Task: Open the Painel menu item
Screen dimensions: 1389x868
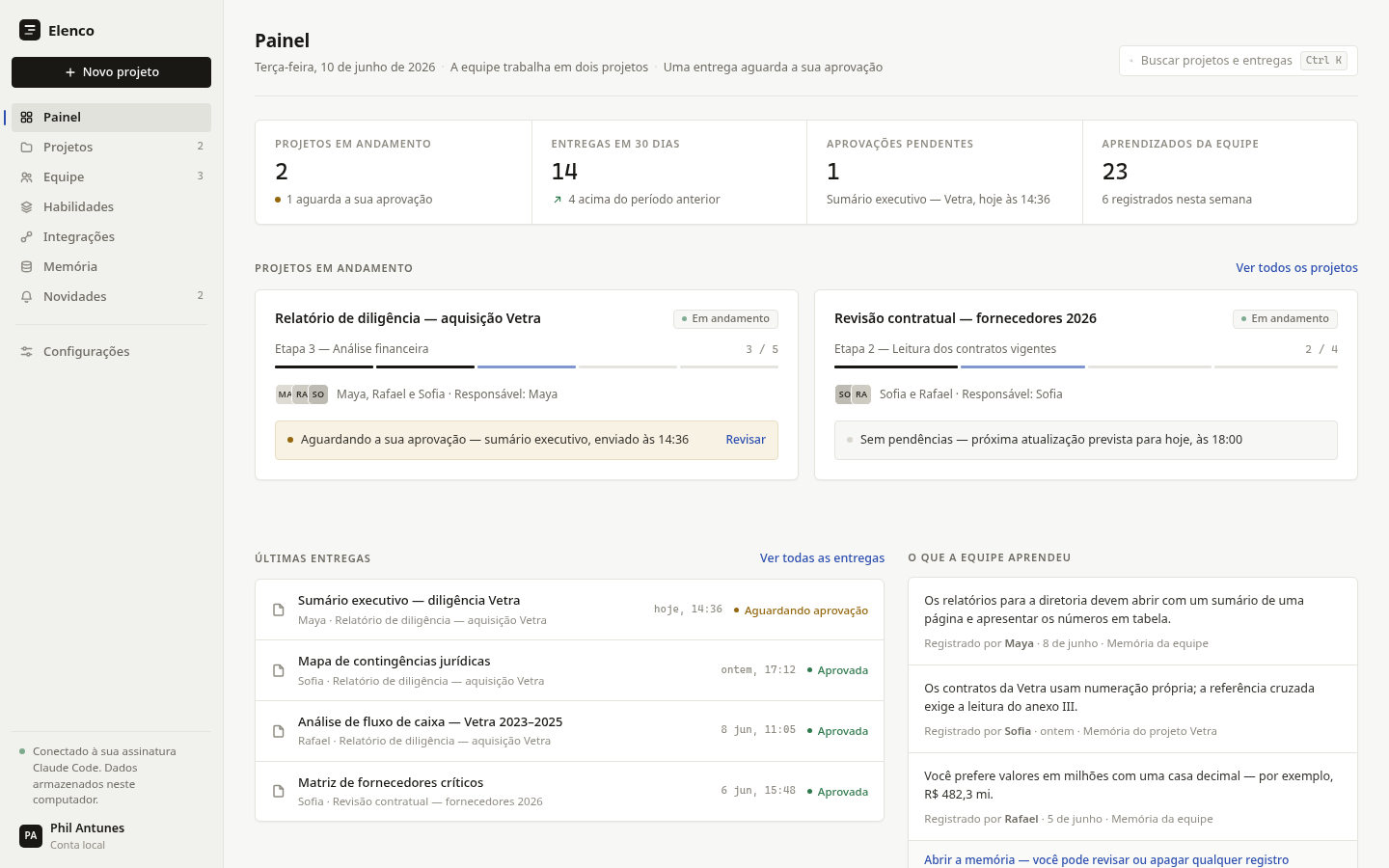Action: pyautogui.click(x=111, y=118)
